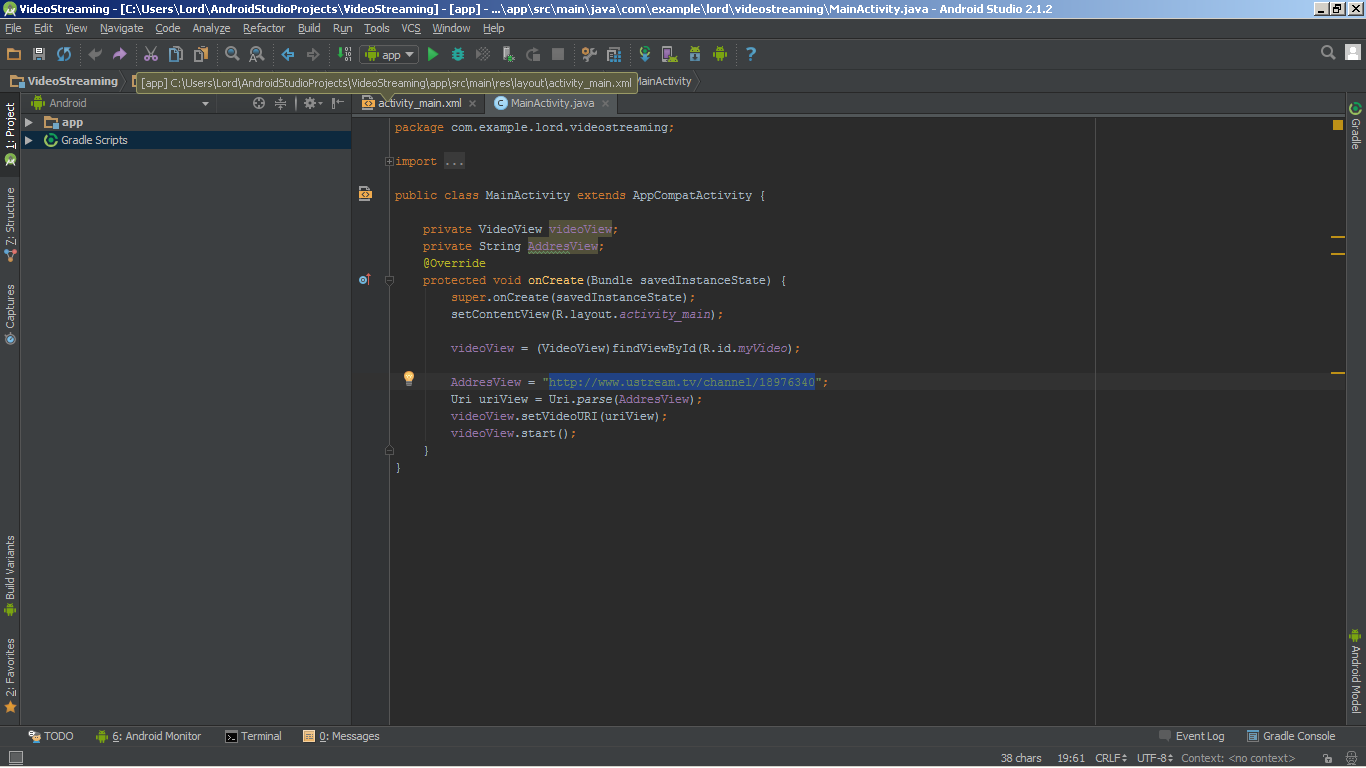Close the activity_main.xml tab

click(473, 103)
